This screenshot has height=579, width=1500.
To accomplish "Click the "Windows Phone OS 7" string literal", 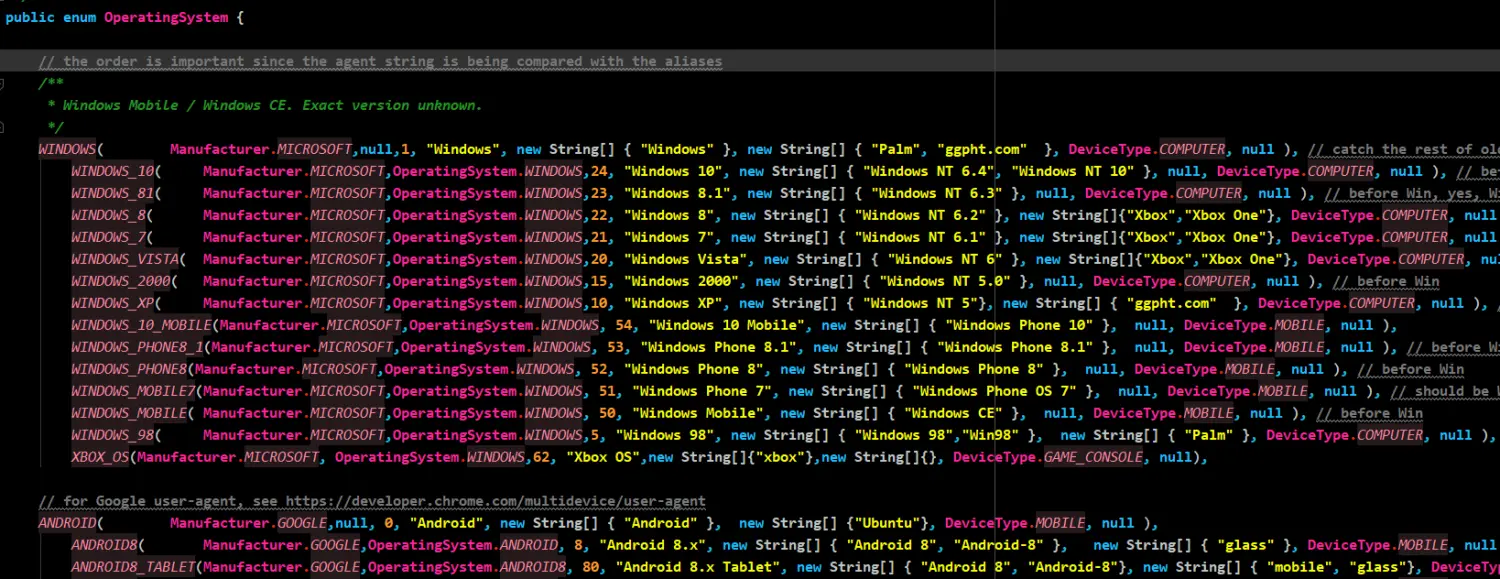I will pos(995,391).
